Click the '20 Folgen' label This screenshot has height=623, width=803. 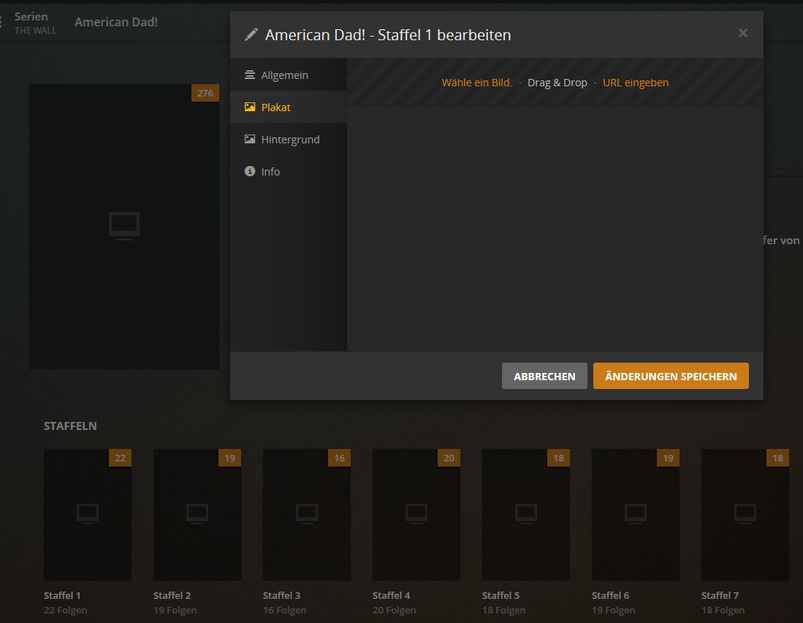point(394,610)
